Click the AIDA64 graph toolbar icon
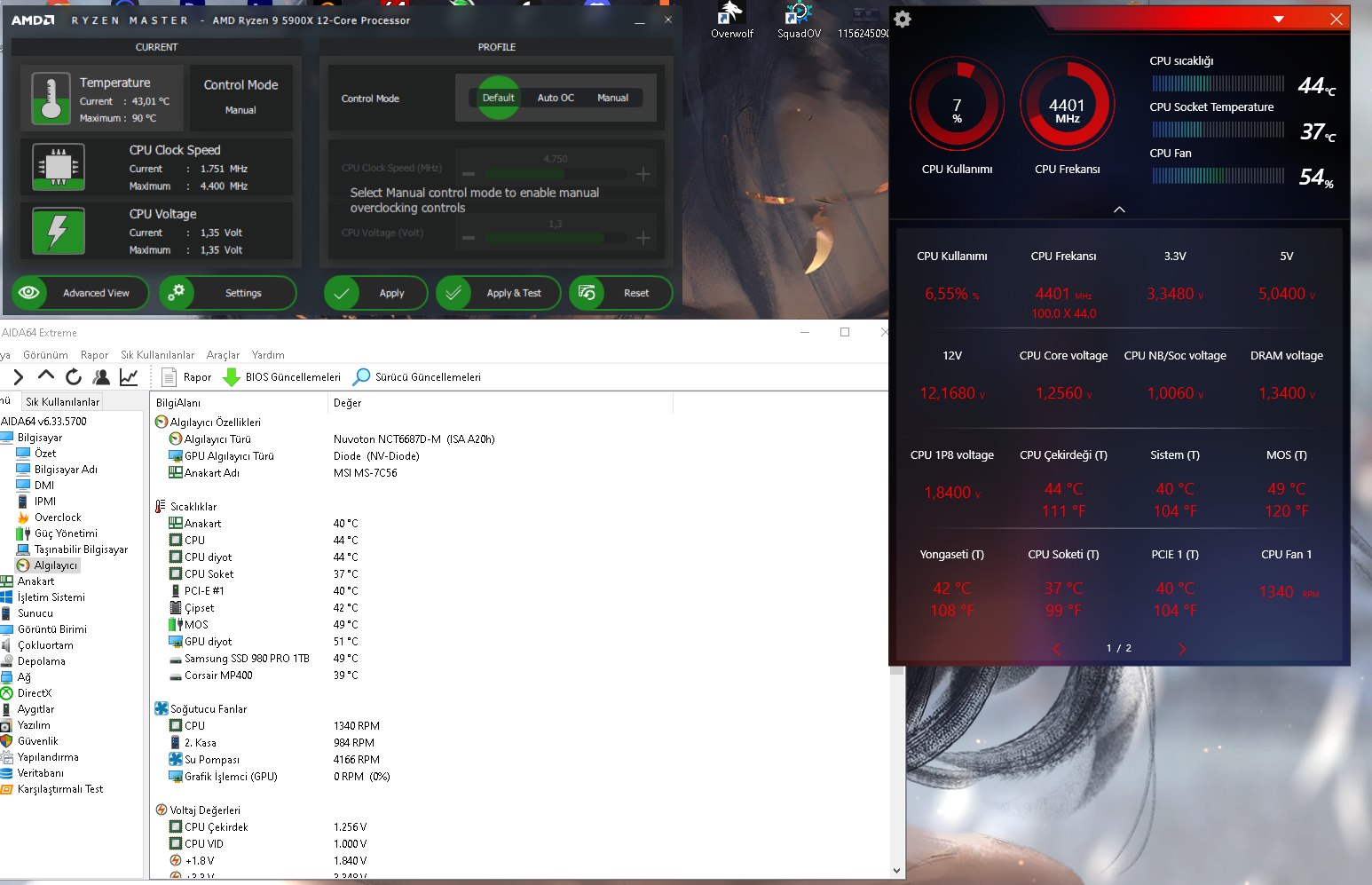This screenshot has width=1372, height=885. [129, 376]
